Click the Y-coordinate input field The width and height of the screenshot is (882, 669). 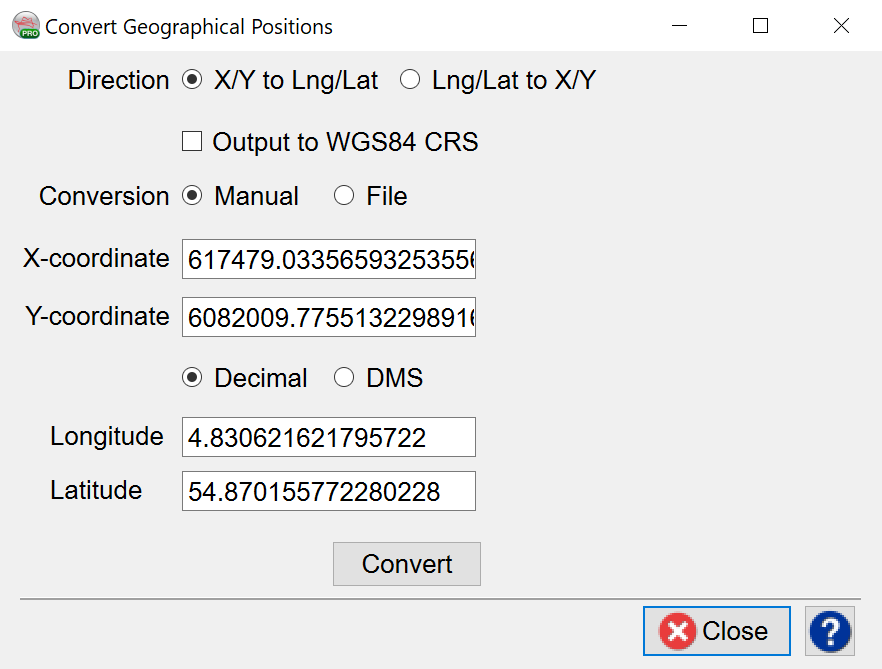(x=328, y=317)
